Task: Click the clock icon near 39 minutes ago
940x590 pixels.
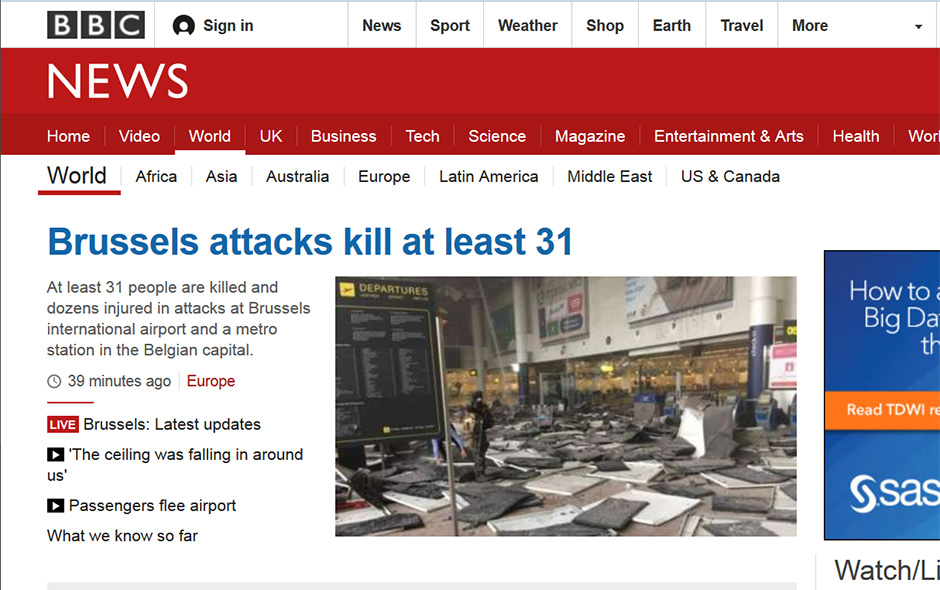Action: point(54,381)
